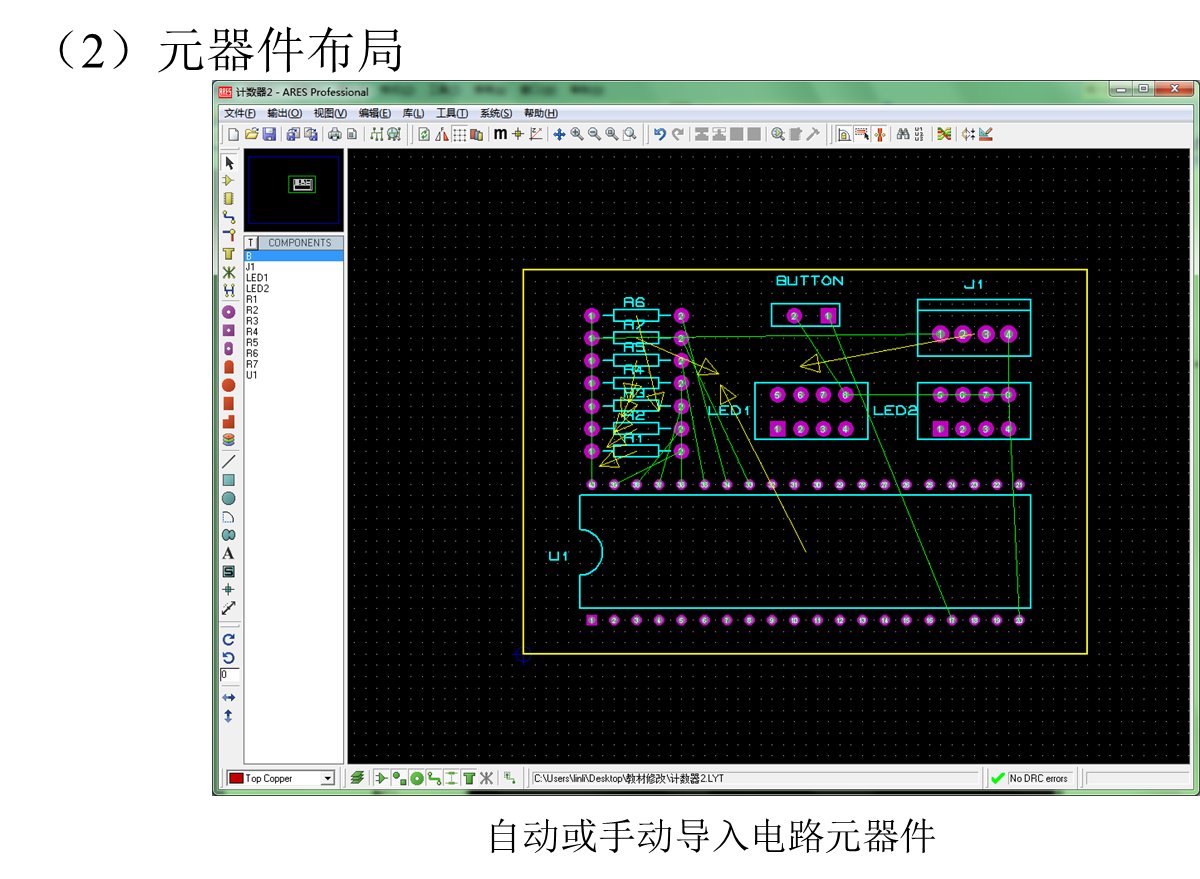Activate the Track routing mode tool

[x=229, y=216]
